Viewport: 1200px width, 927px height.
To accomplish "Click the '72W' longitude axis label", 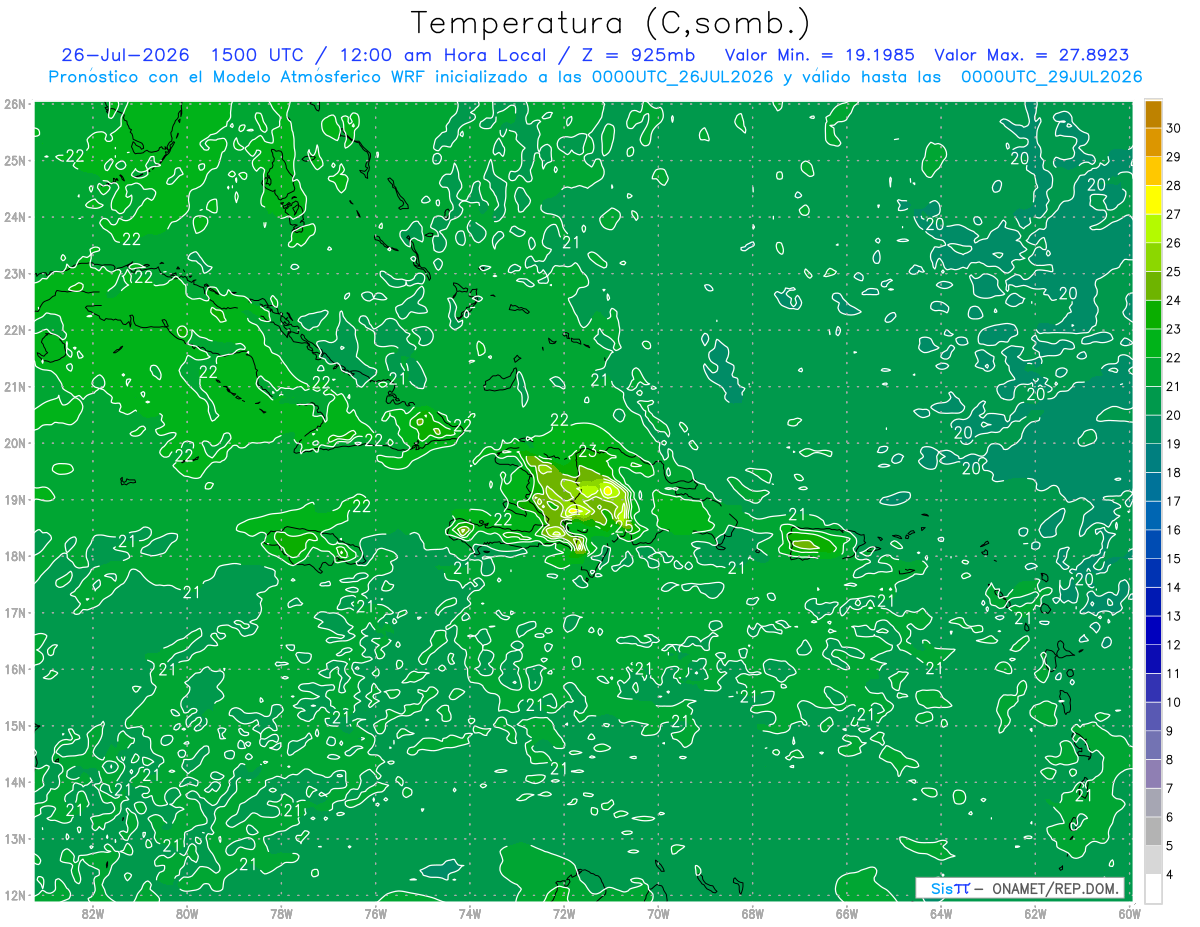I will [564, 912].
